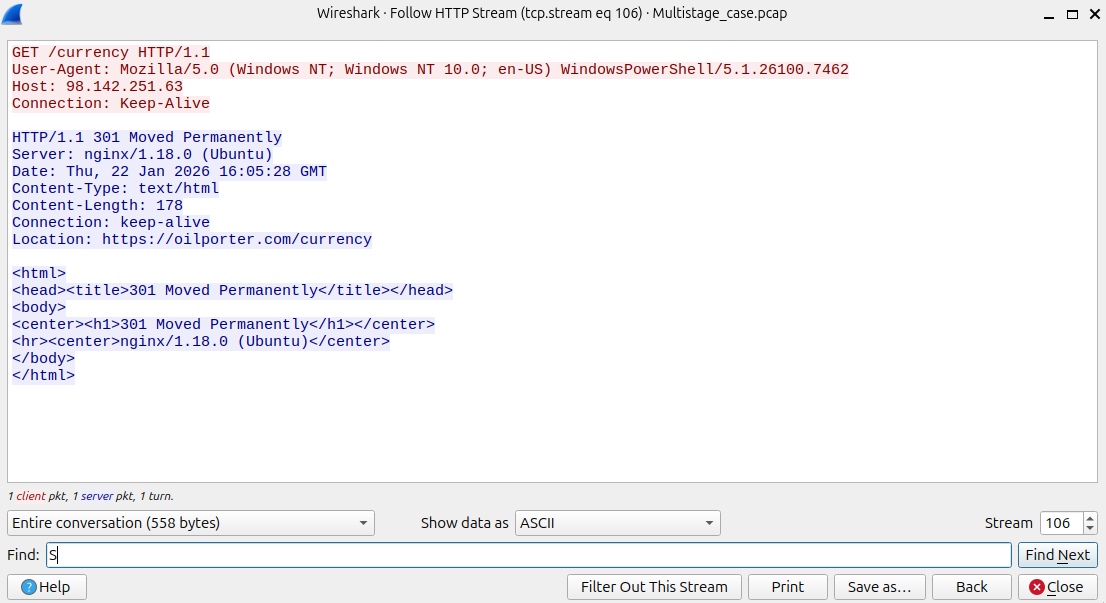Click the "<head><title>301 Moved Permanently" line

click(232, 290)
